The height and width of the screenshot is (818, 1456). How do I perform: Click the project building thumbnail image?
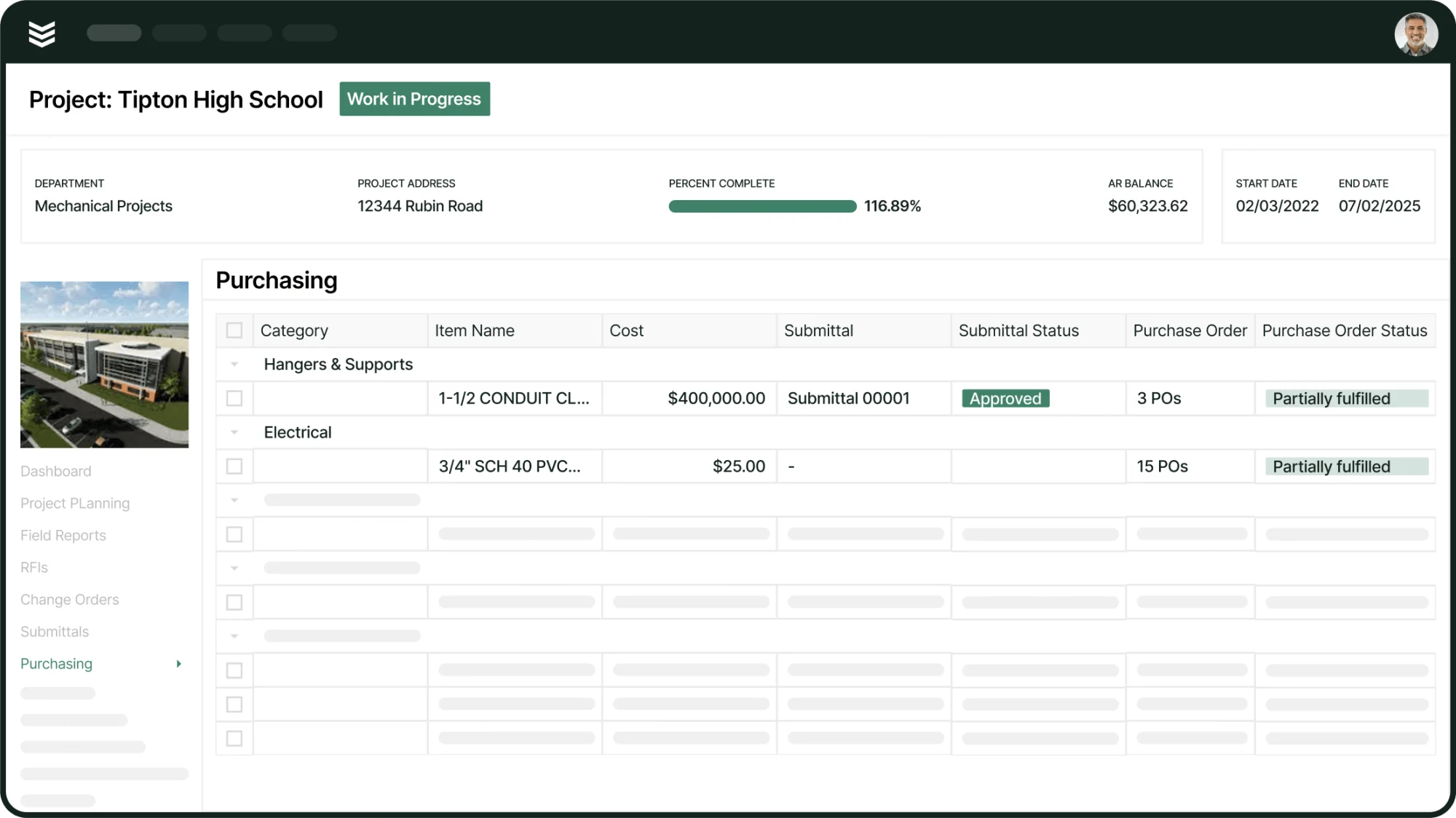[x=104, y=364]
